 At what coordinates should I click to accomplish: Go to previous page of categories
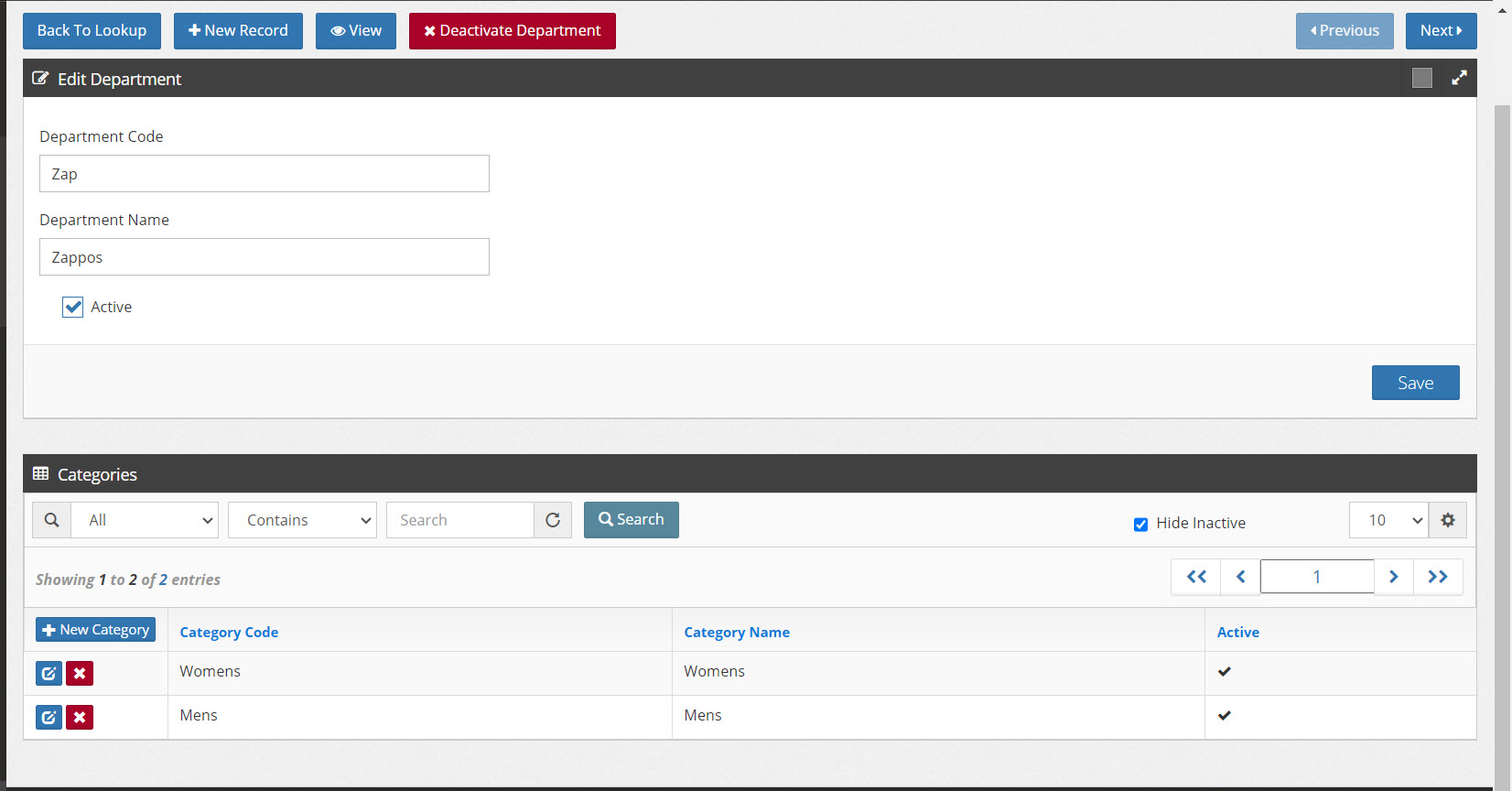click(1241, 577)
